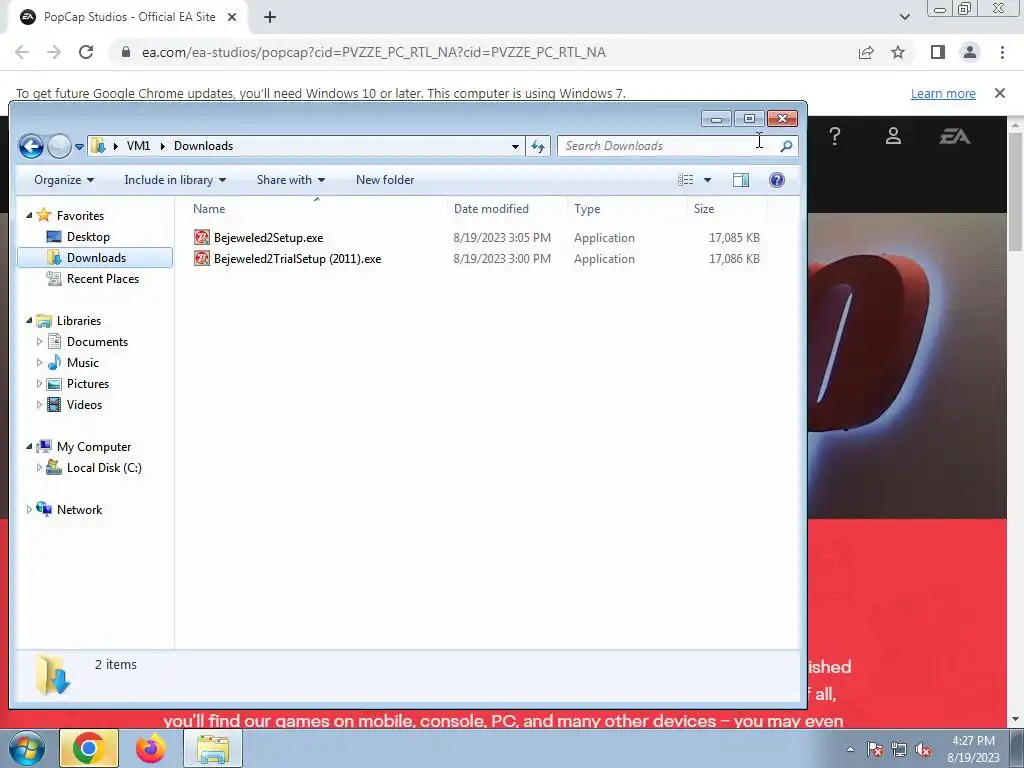Expand the Network node
This screenshot has width=1024, height=768.
click(29, 509)
